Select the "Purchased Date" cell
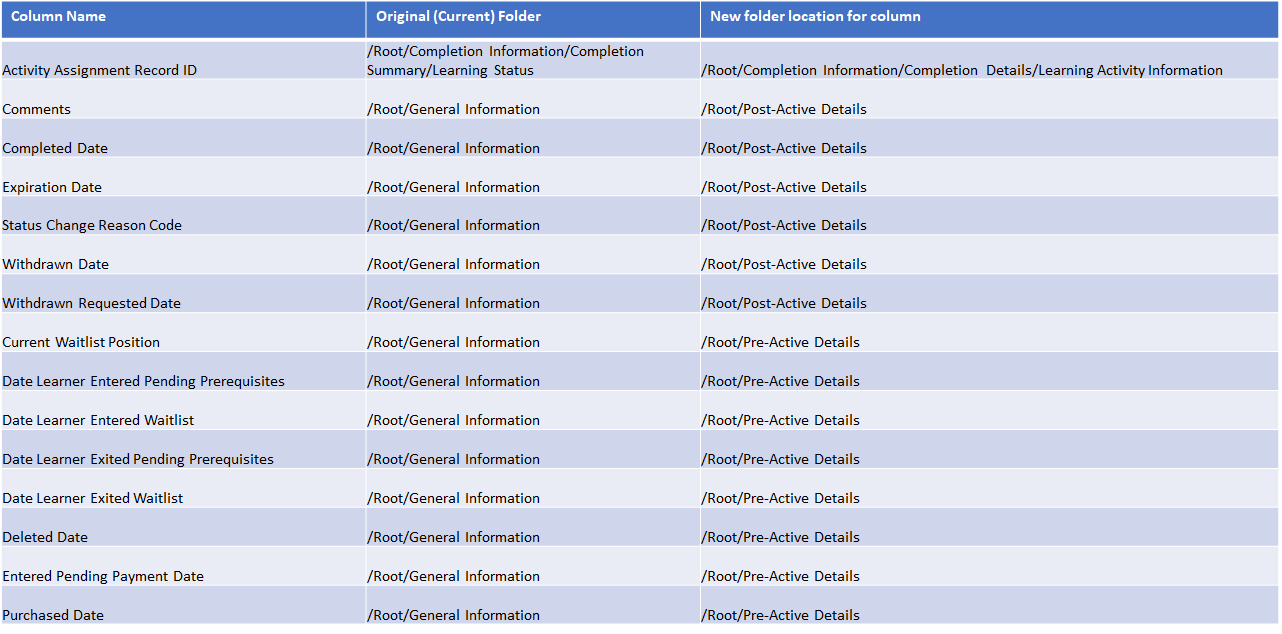Viewport: 1282px width, 634px height. (53, 615)
